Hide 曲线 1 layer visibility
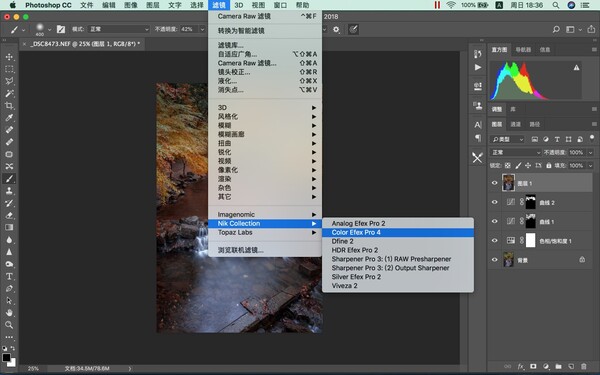600x375 pixels. 494,221
